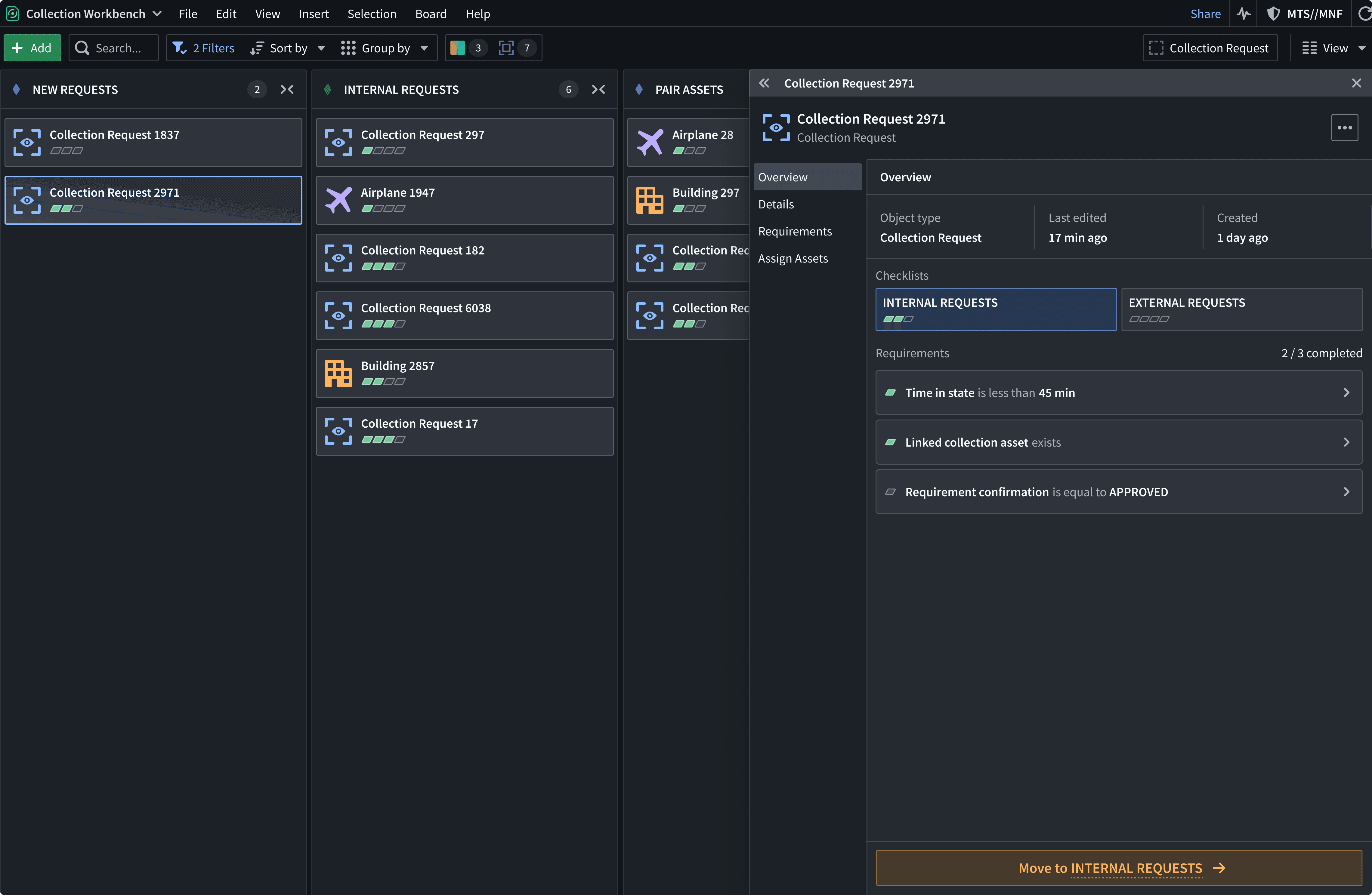This screenshot has height=895, width=1372.
Task: Click the green Add button
Action: click(x=32, y=48)
